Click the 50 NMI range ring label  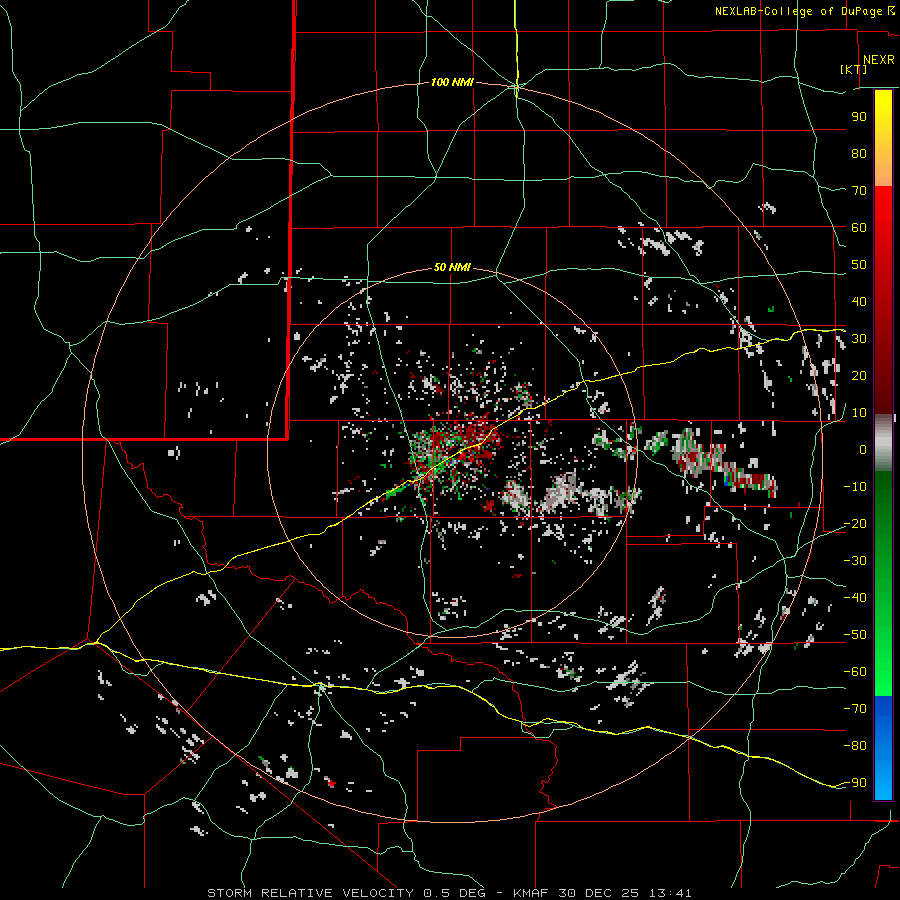(452, 267)
